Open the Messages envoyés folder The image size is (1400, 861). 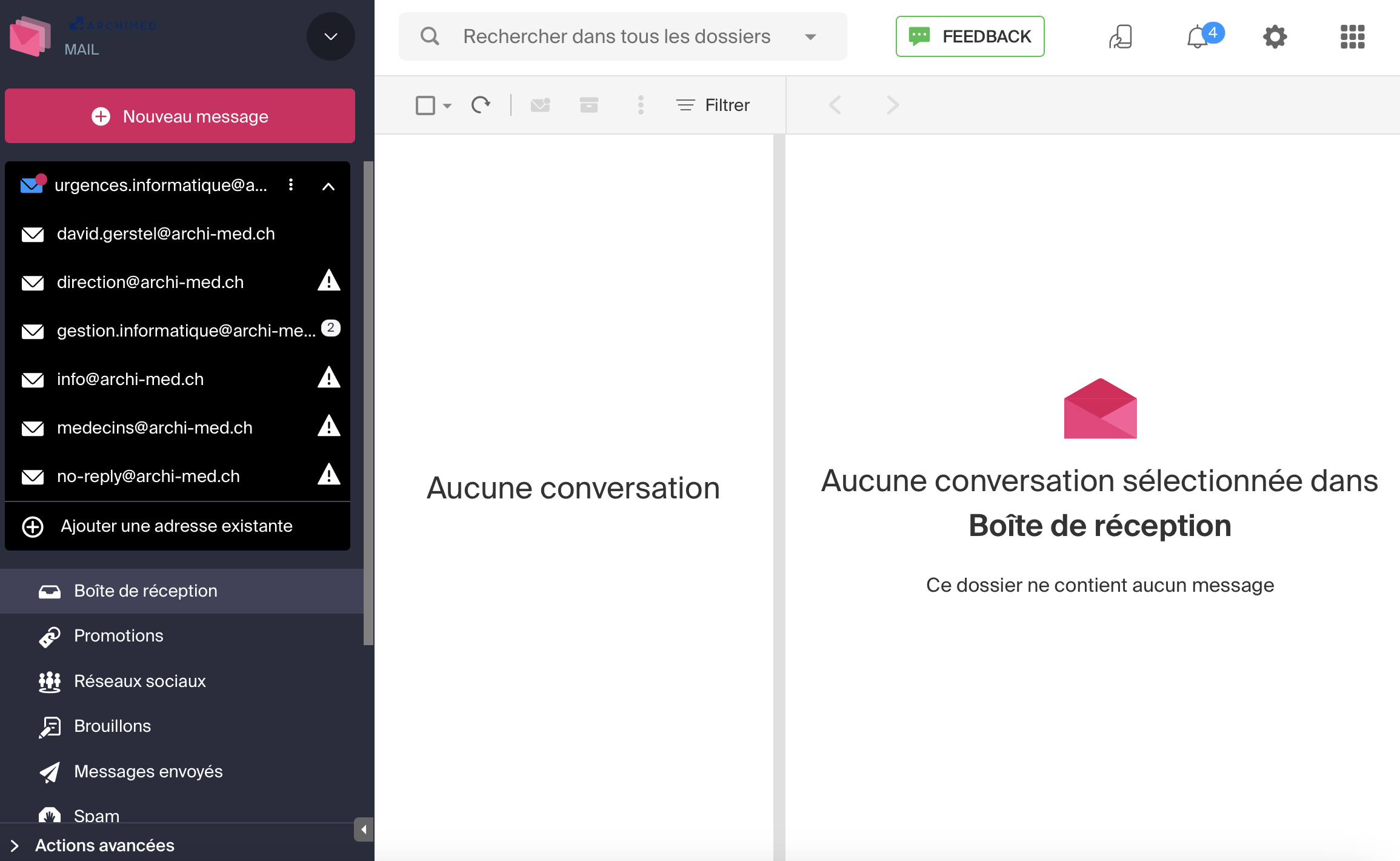coord(148,771)
